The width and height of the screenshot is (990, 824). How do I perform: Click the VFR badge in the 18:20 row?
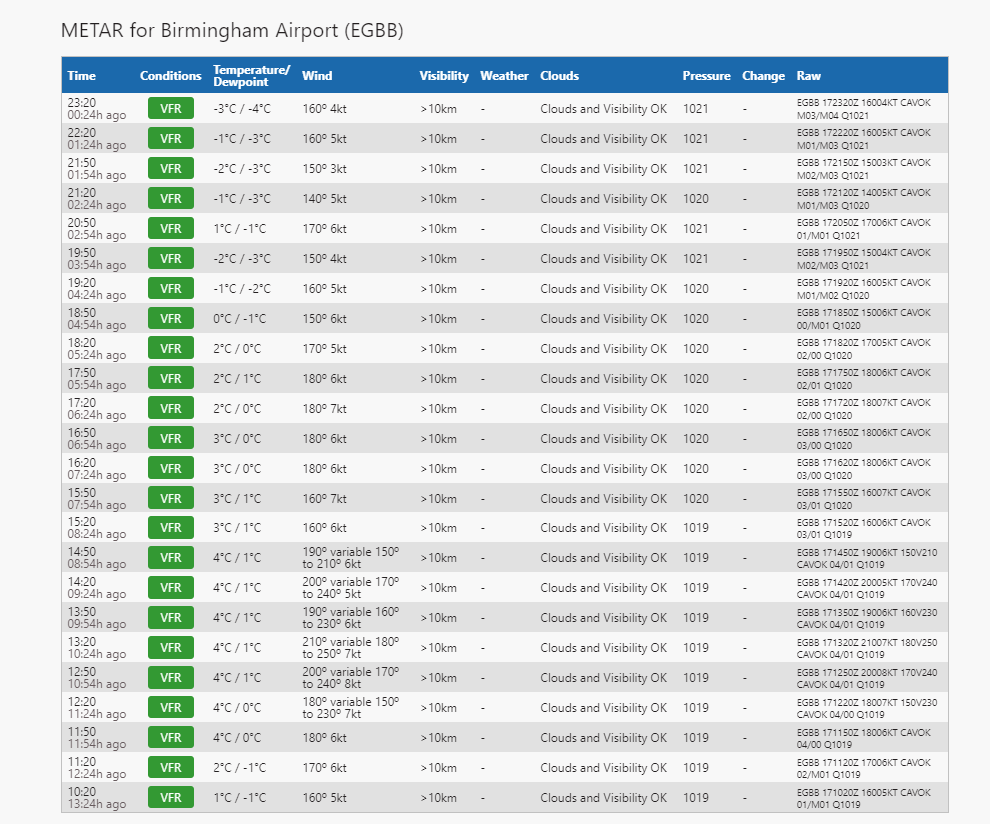(x=171, y=349)
